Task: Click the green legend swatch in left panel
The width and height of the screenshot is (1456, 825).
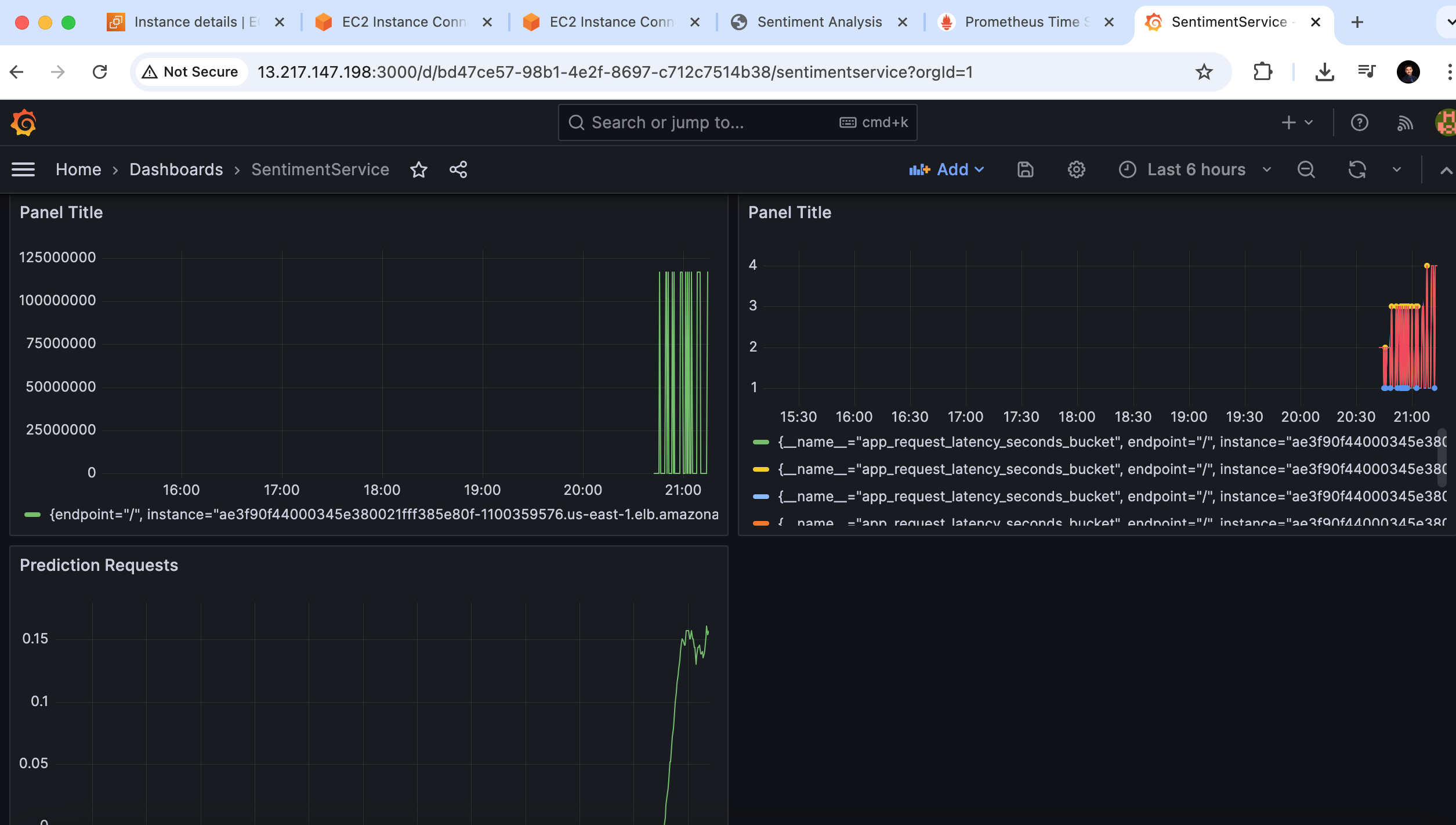Action: click(x=32, y=515)
